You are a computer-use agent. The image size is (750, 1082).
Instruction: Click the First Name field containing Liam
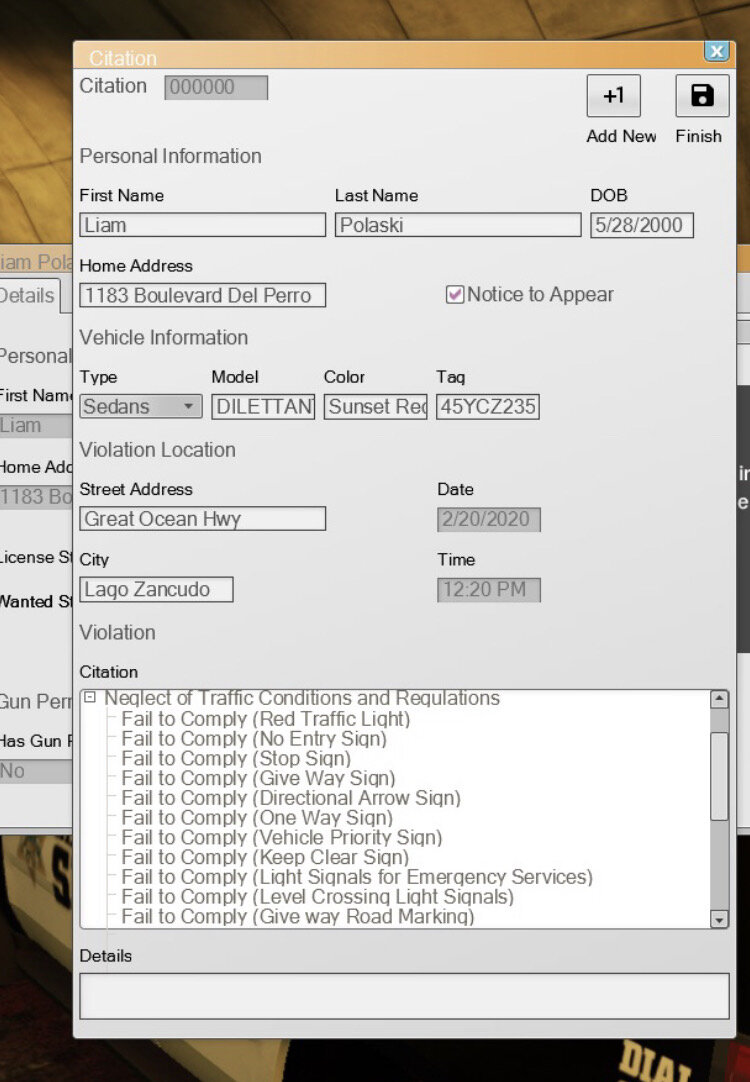point(202,225)
